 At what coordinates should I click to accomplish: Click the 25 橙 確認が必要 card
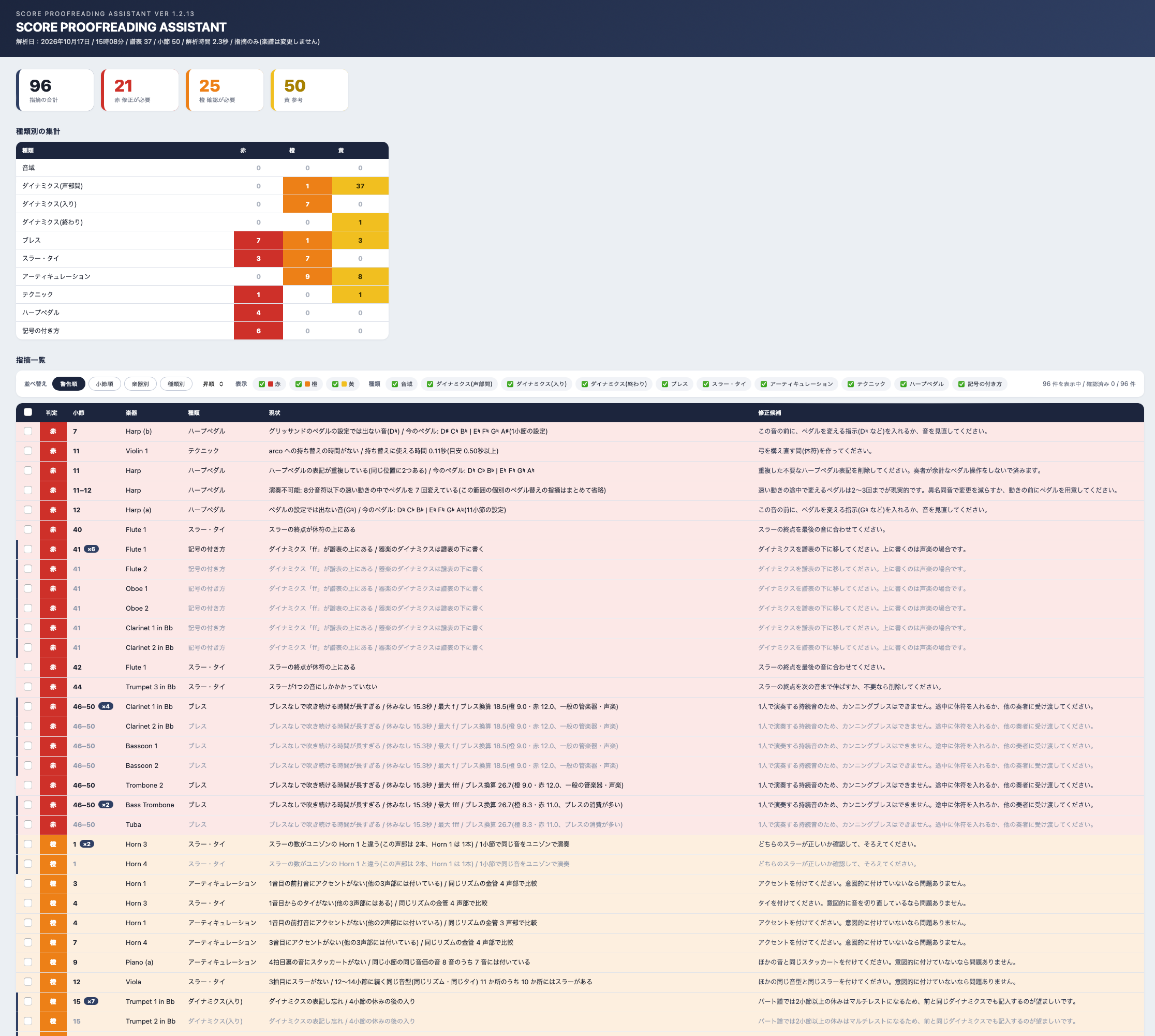click(225, 90)
